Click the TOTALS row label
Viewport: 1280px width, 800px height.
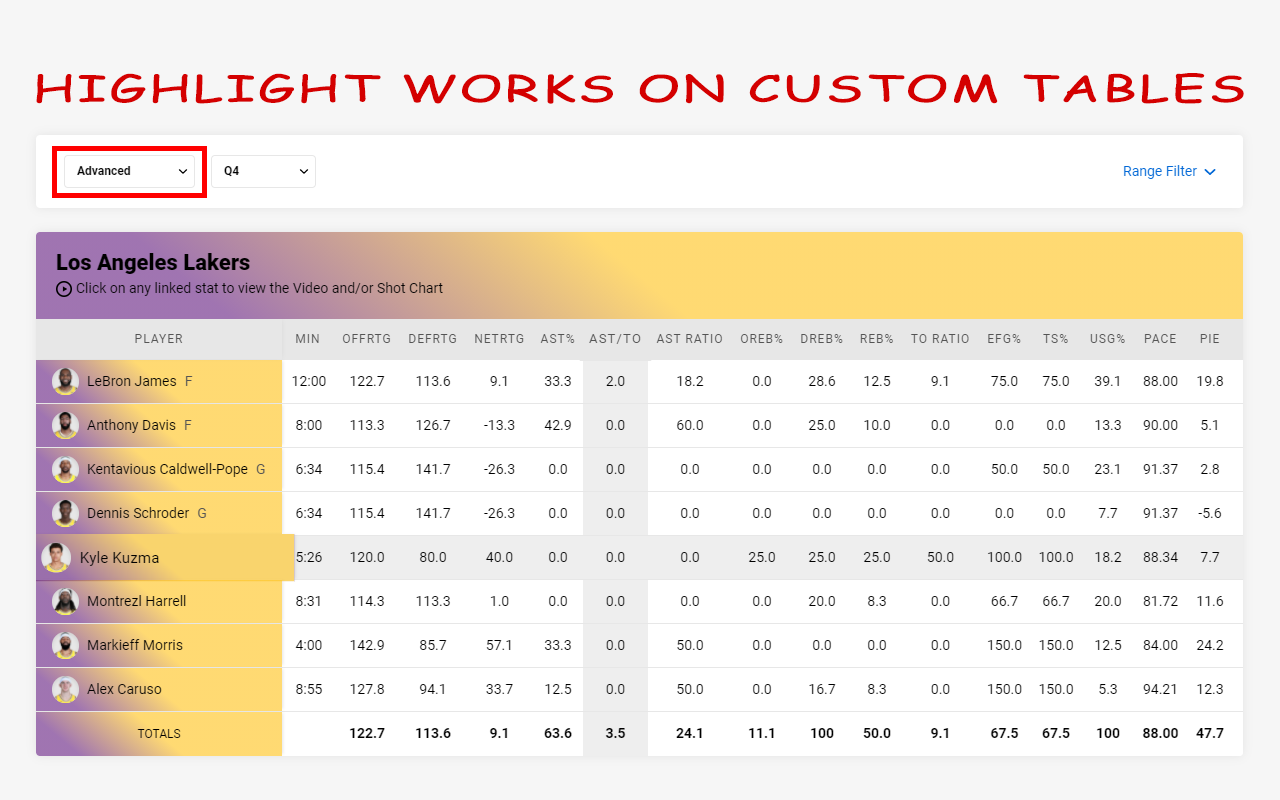click(159, 734)
